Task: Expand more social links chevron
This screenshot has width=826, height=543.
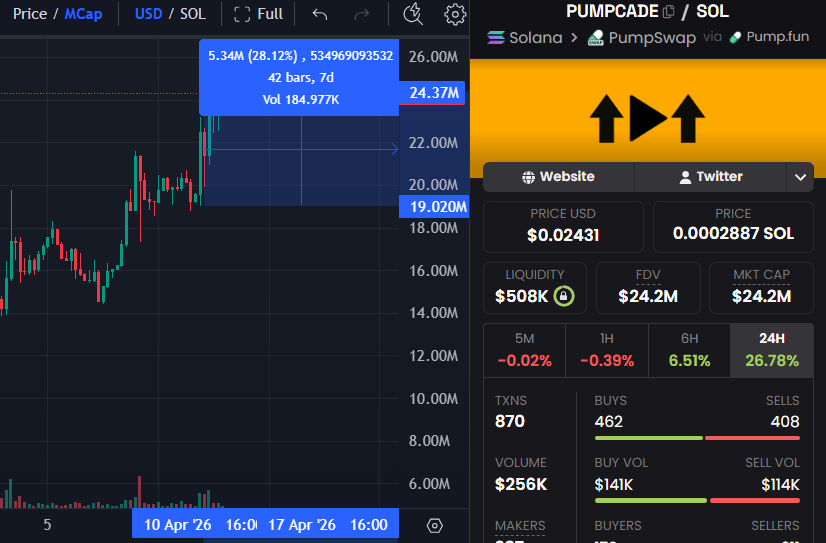Action: pos(800,177)
